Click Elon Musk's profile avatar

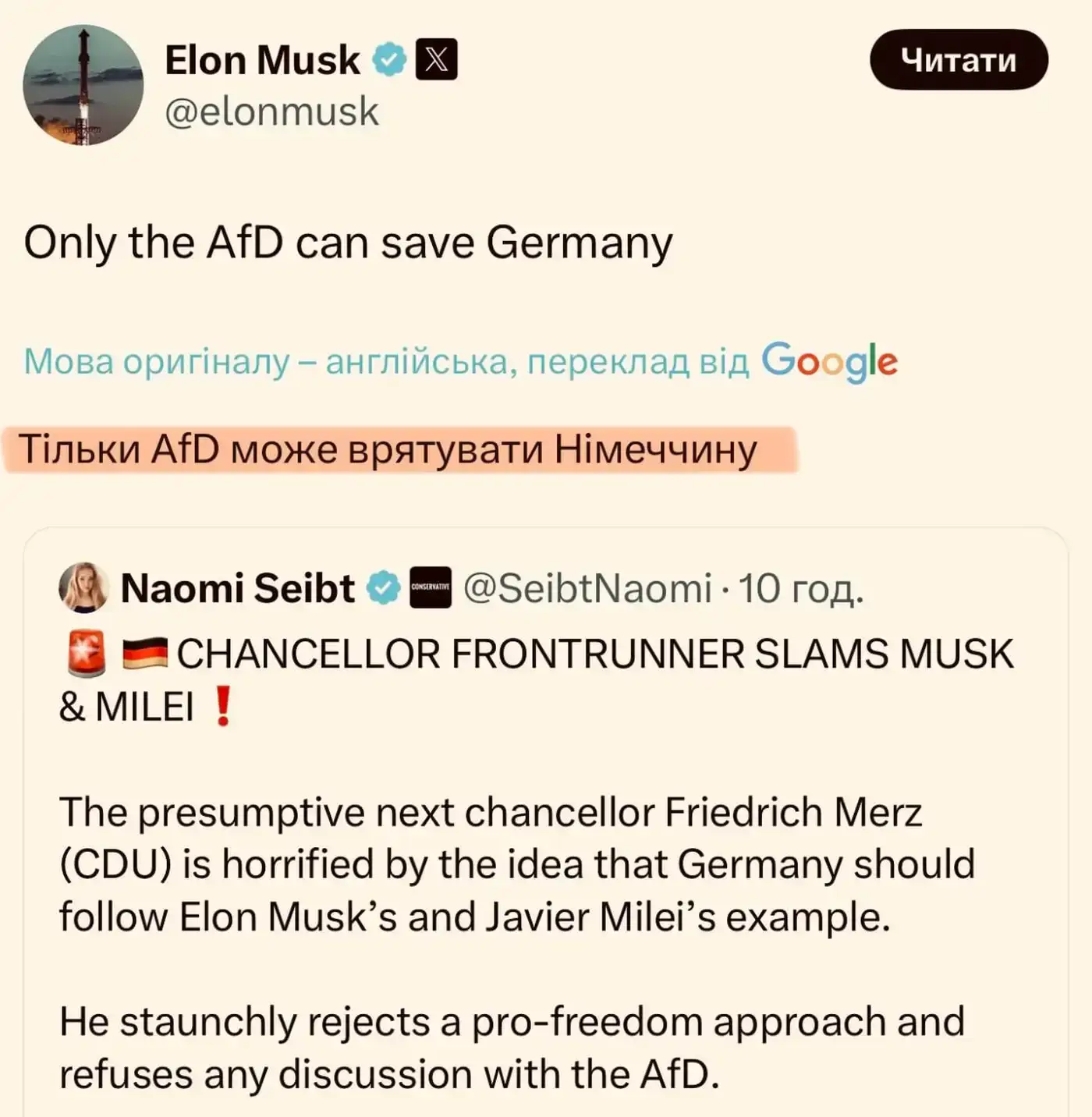click(x=83, y=85)
